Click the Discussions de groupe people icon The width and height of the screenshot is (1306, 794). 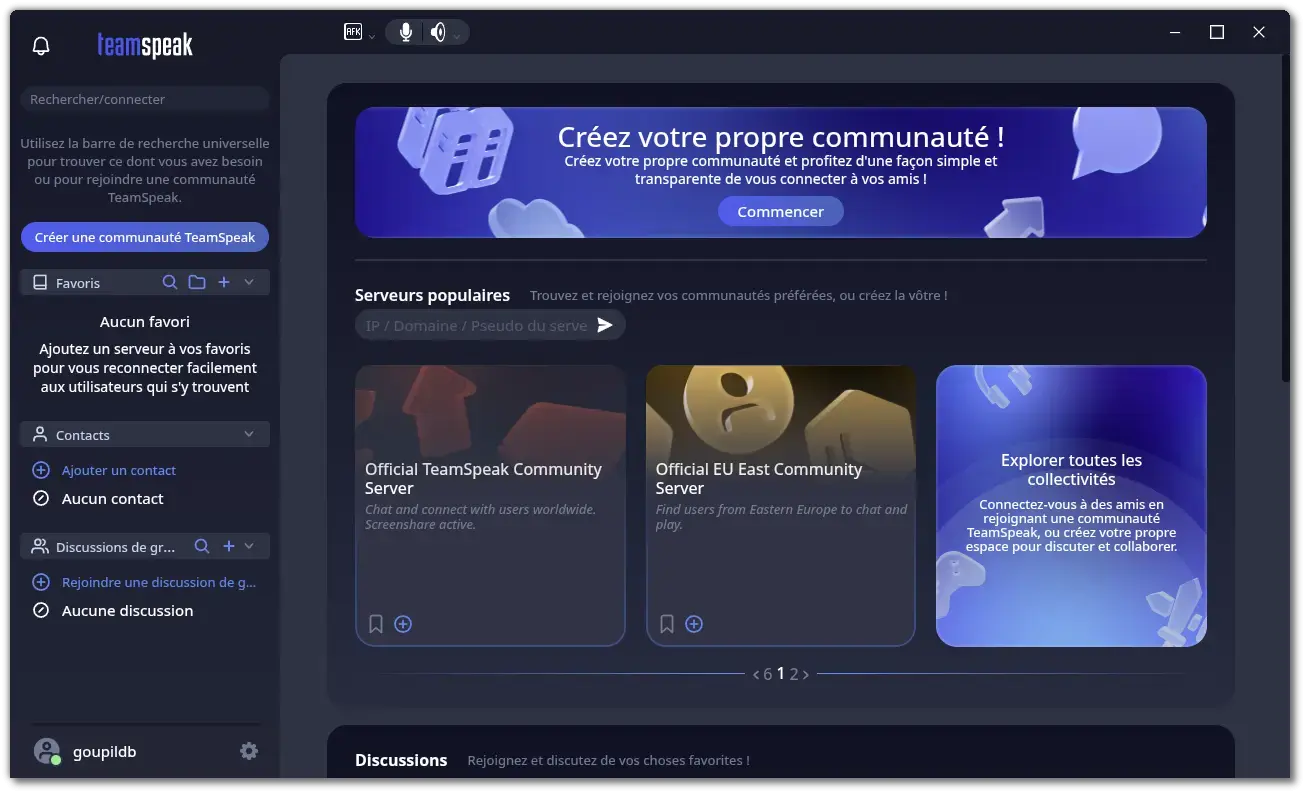tap(40, 547)
